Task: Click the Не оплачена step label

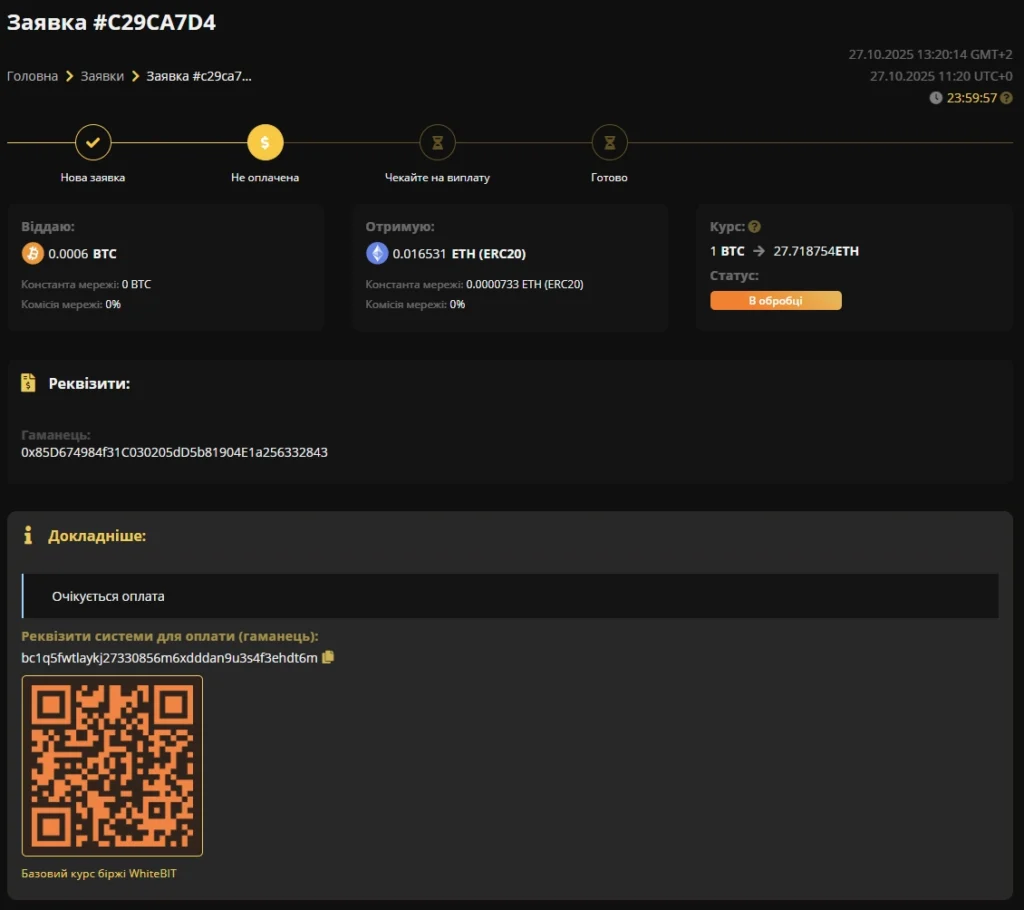Action: click(265, 178)
